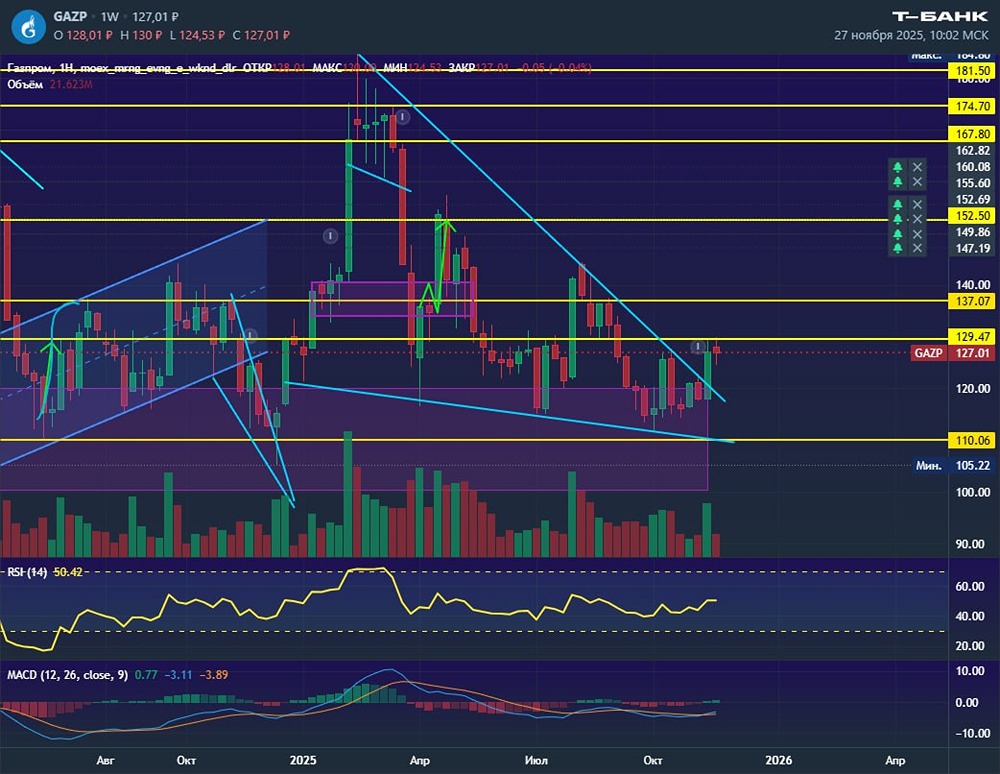The width and height of the screenshot is (1000, 774).
Task: Click the 167.80 yellow price label
Action: click(x=973, y=134)
